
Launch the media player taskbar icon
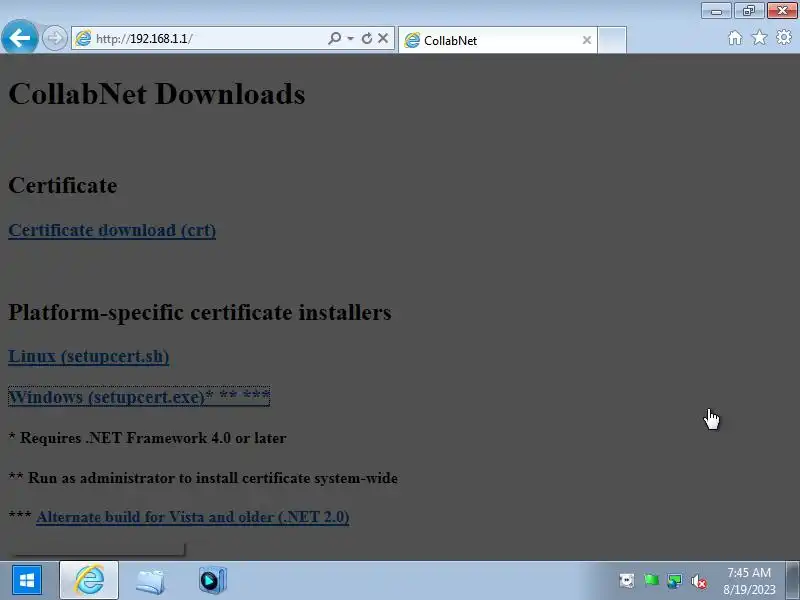coord(212,580)
